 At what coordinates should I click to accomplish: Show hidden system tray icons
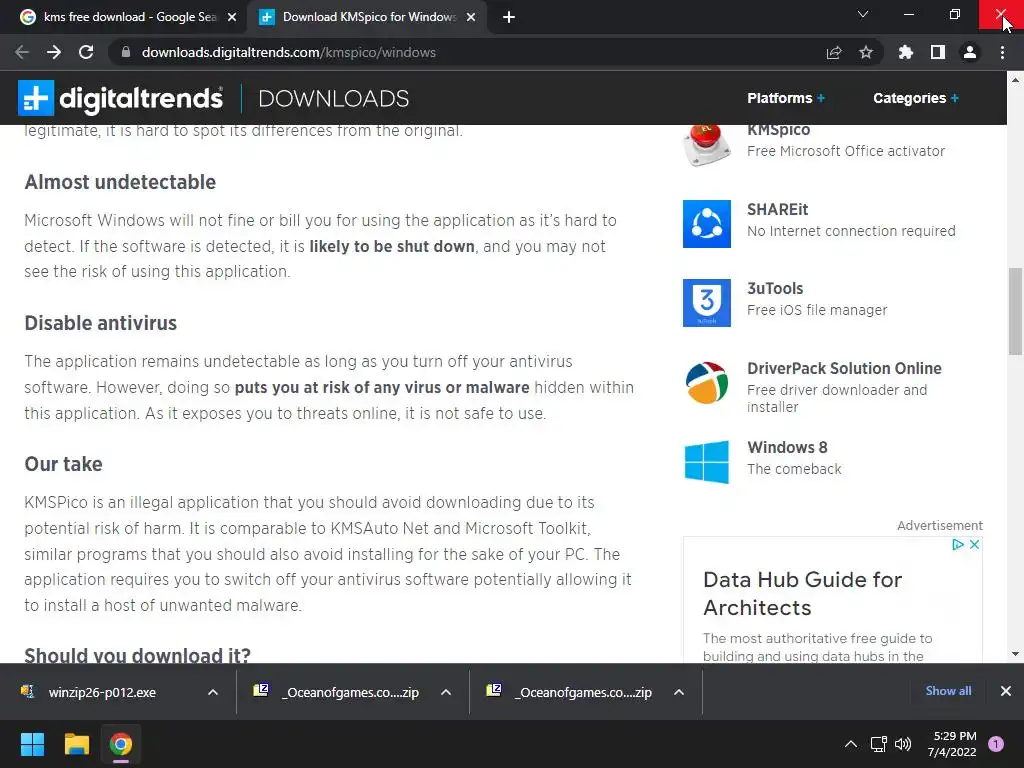851,744
